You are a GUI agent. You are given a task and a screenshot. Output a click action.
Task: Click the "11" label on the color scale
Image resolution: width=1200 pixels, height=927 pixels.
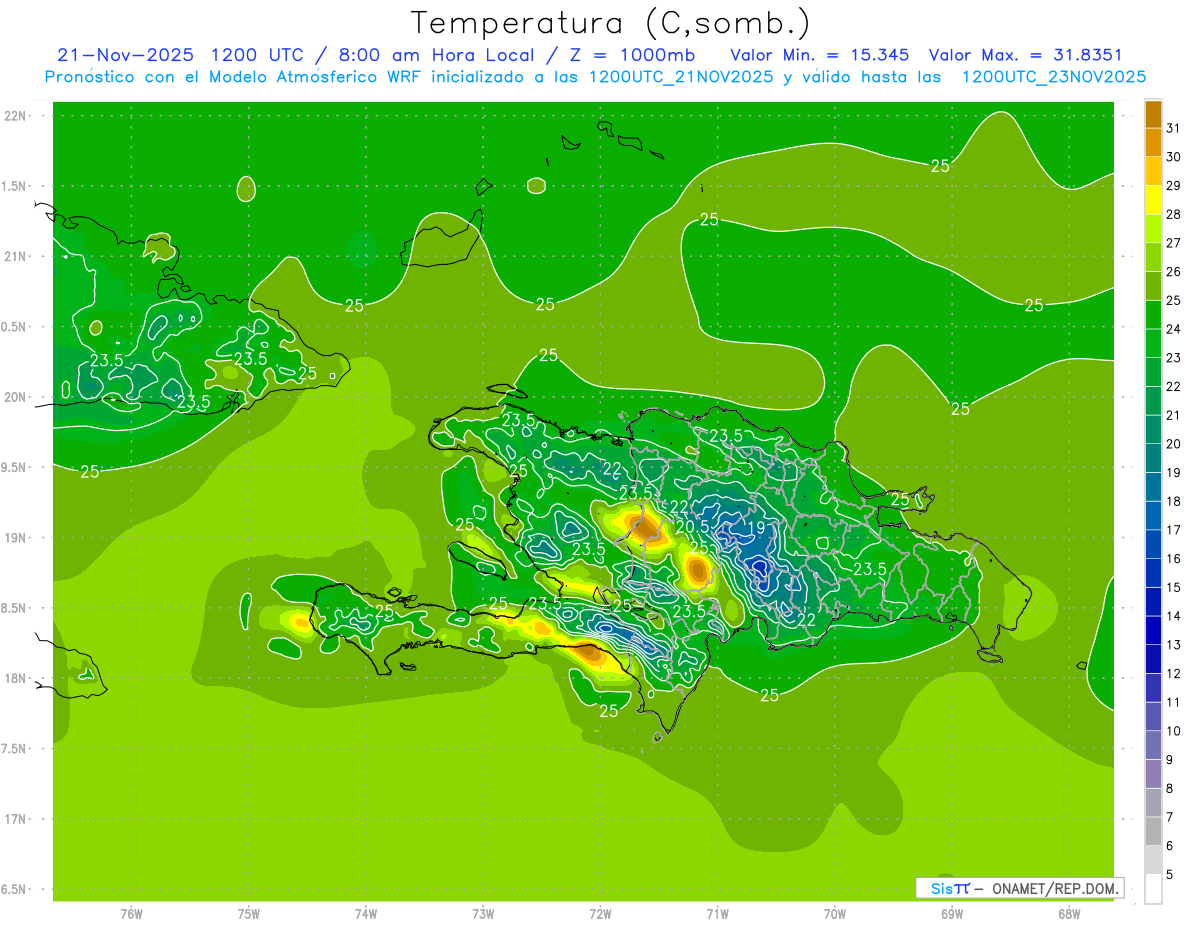point(1173,702)
